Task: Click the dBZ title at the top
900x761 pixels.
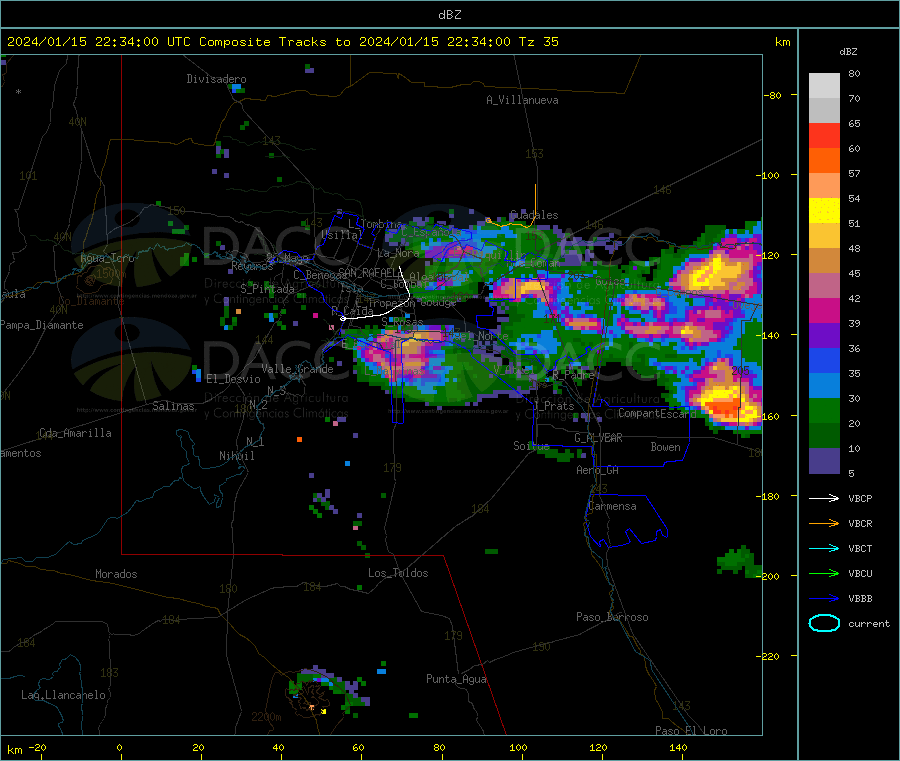Action: tap(449, 15)
